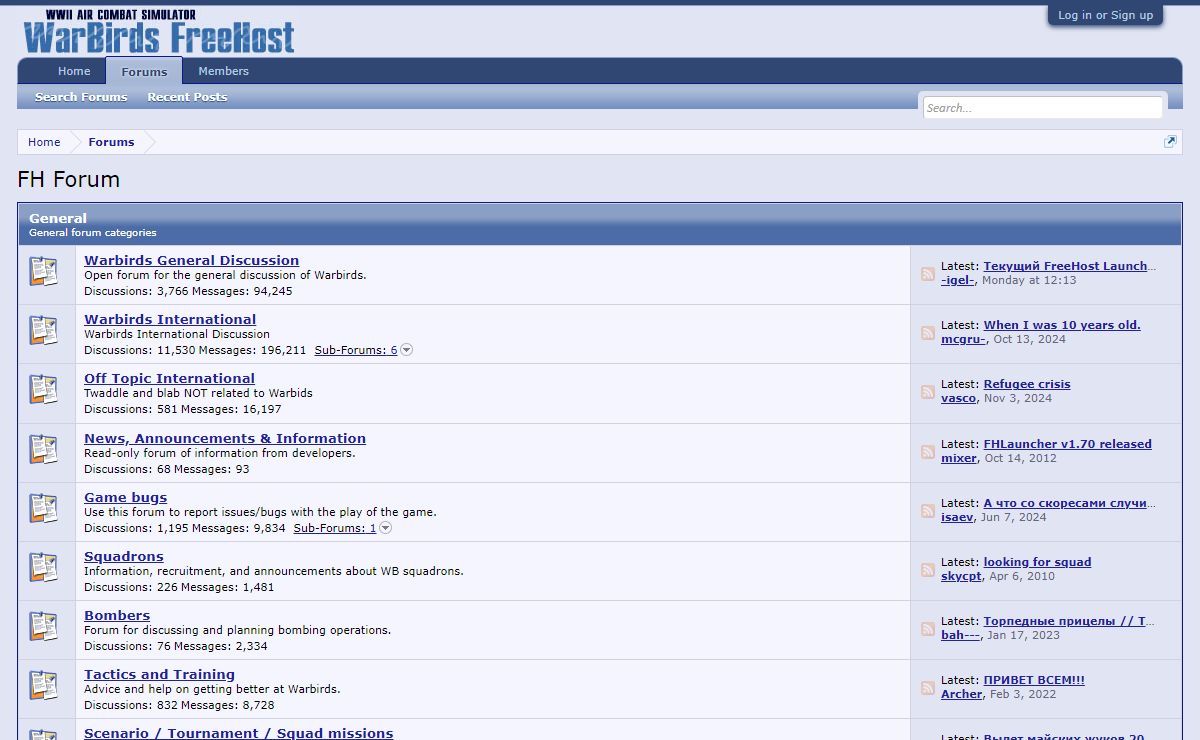
Task: Open the Game bugs forum
Action: [126, 497]
